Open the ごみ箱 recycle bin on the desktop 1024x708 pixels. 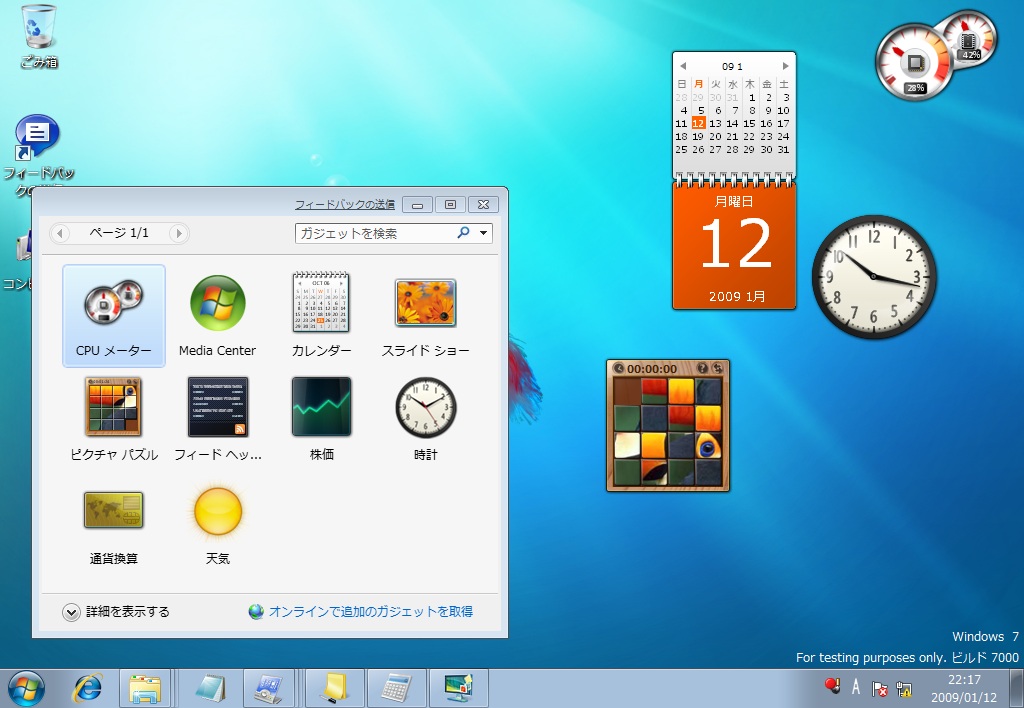coord(39,37)
